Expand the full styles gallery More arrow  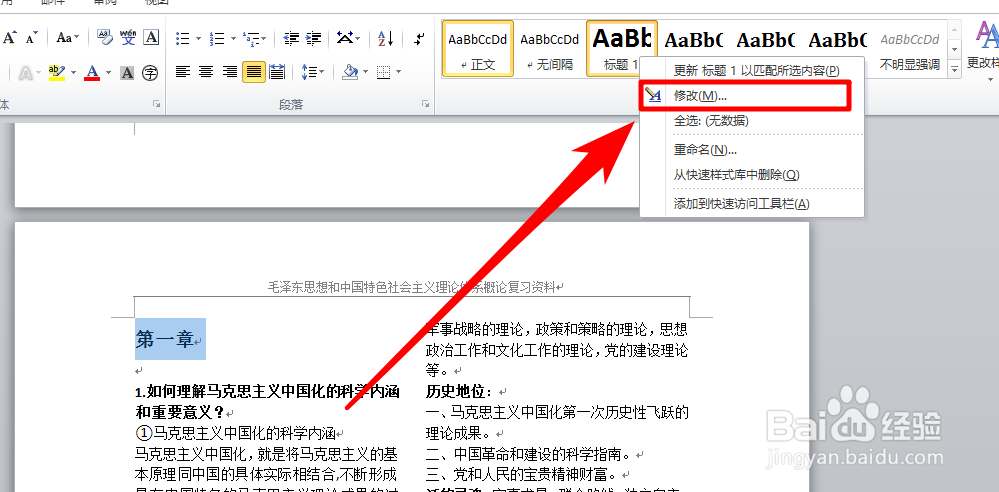pos(954,68)
